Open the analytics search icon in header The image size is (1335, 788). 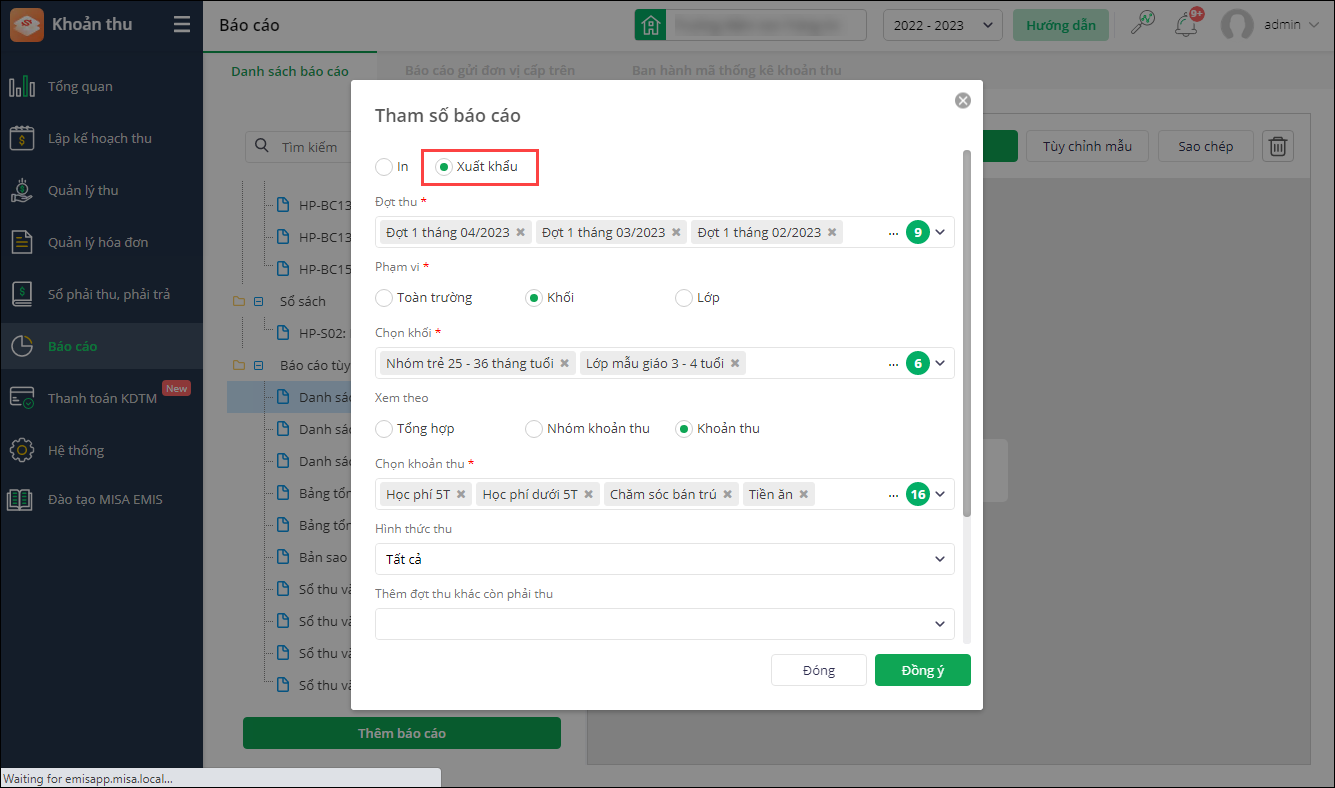click(x=1142, y=23)
